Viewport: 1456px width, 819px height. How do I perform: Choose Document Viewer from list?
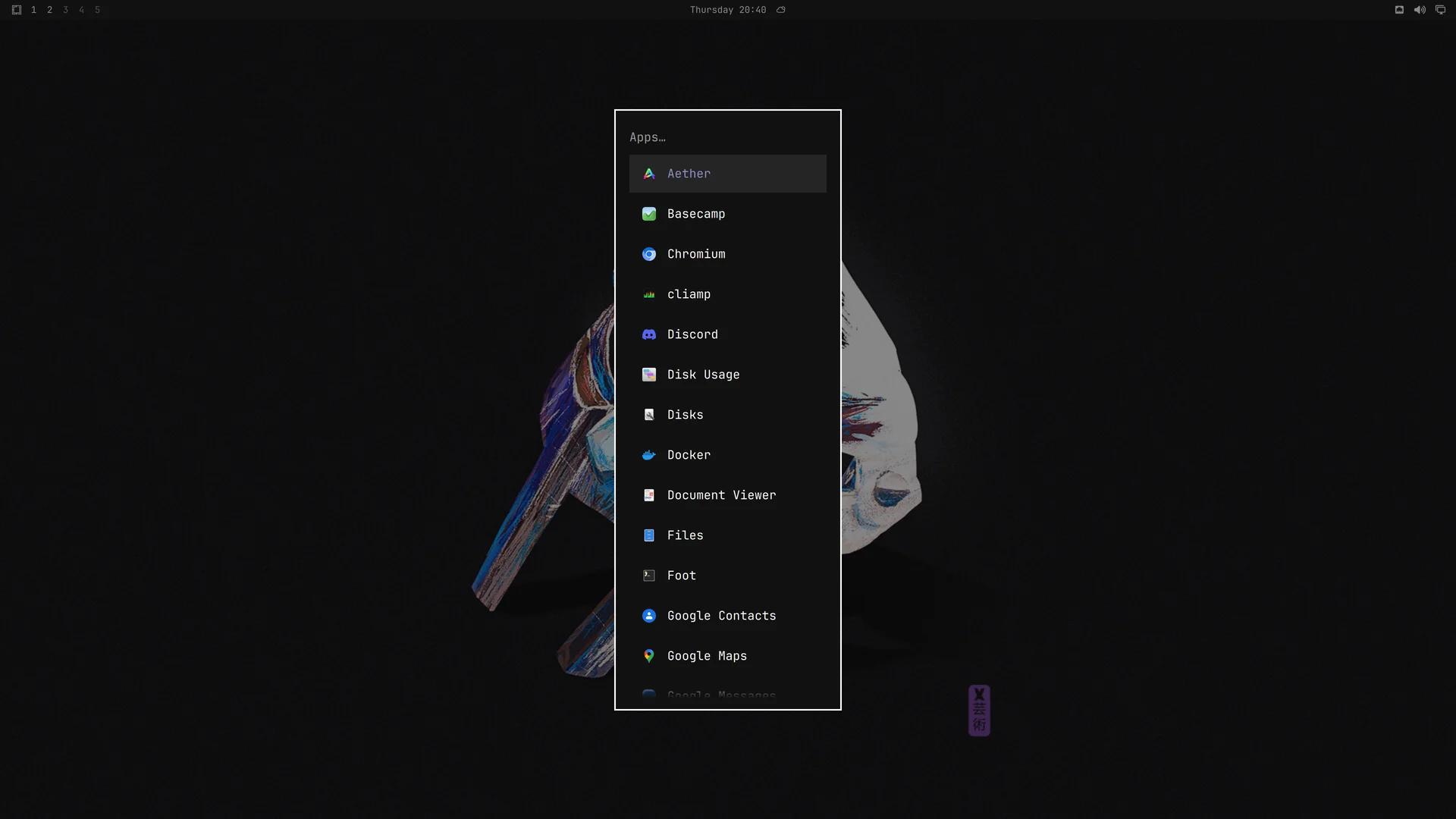[x=727, y=495]
